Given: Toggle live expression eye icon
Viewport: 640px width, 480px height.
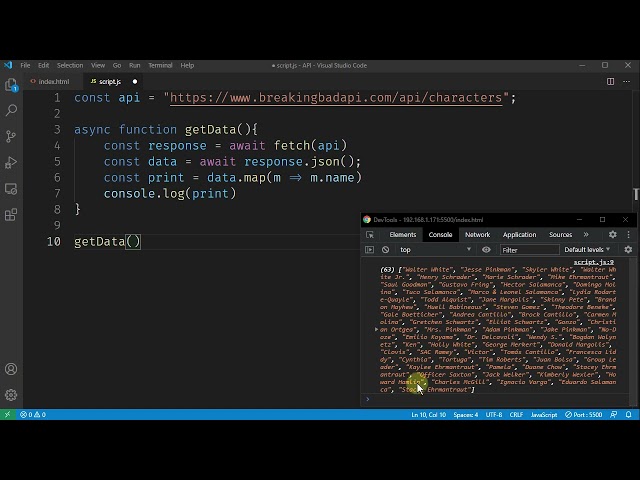Looking at the screenshot, I should [486, 250].
